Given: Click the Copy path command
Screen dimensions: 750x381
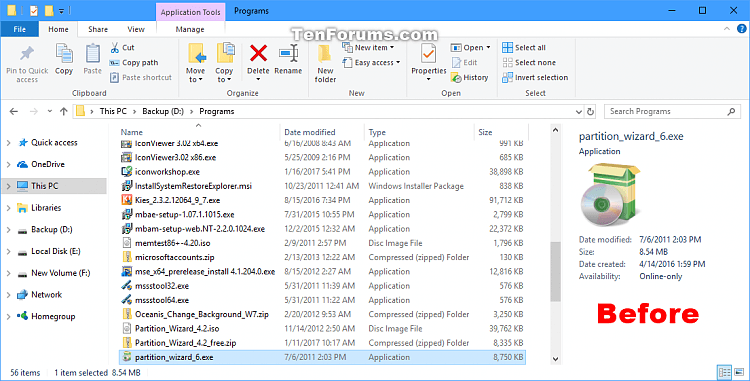Looking at the screenshot, I should tap(134, 63).
